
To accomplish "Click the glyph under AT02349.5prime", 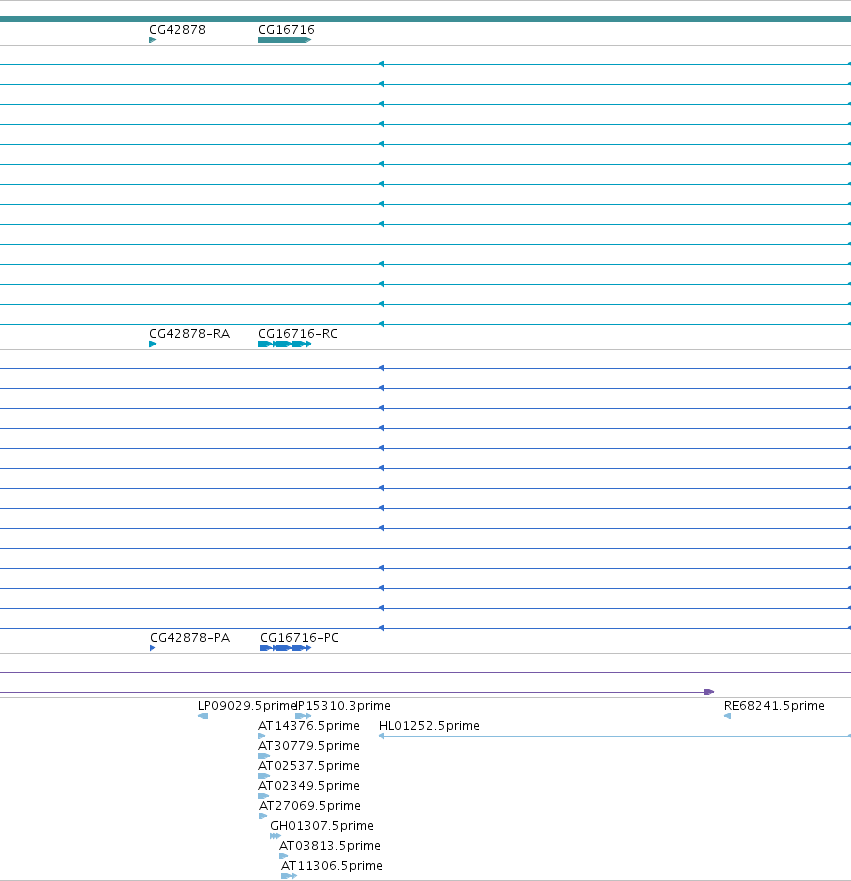I will click(x=263, y=796).
